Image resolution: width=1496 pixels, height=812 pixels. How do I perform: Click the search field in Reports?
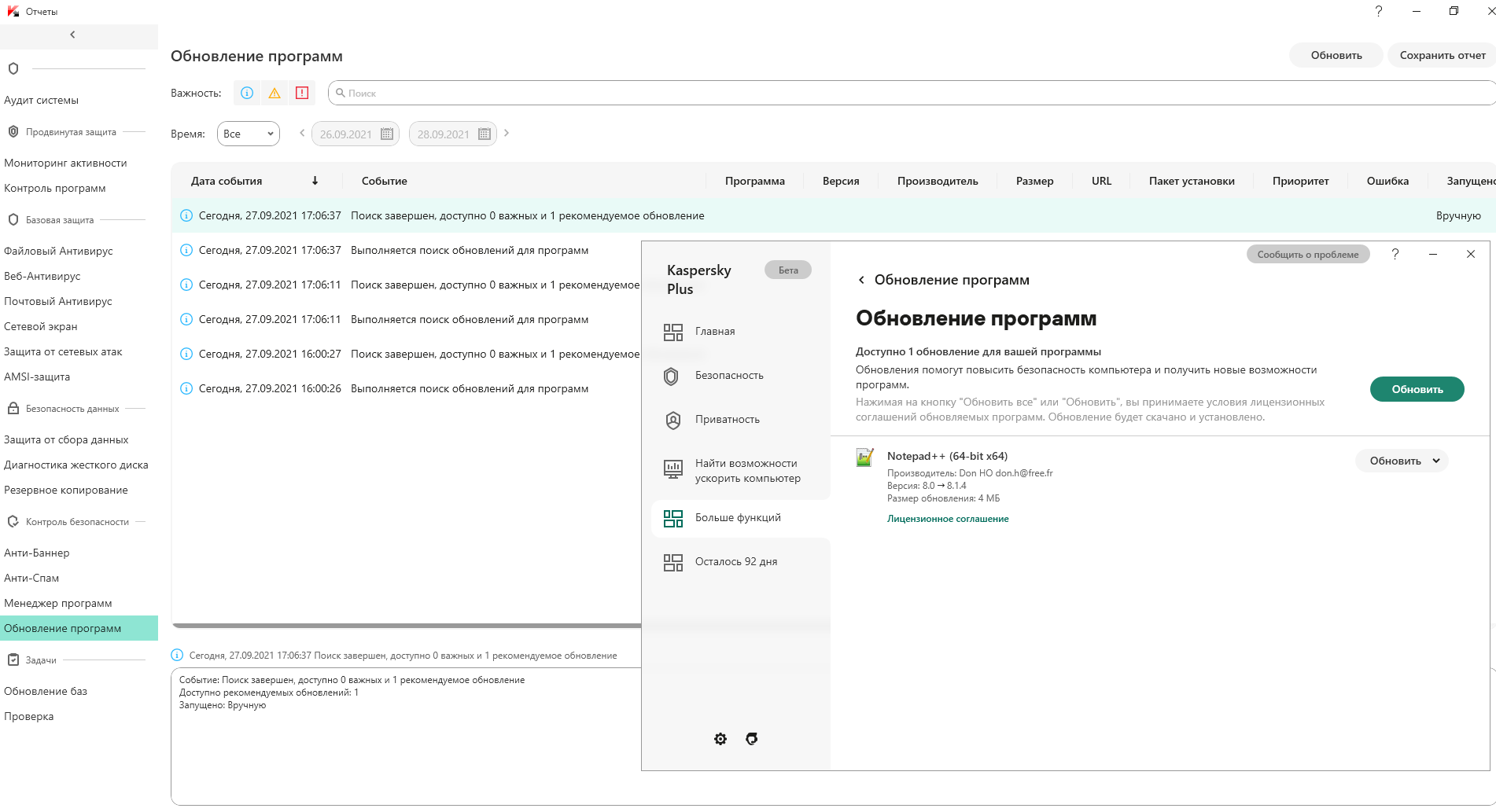pos(912,93)
